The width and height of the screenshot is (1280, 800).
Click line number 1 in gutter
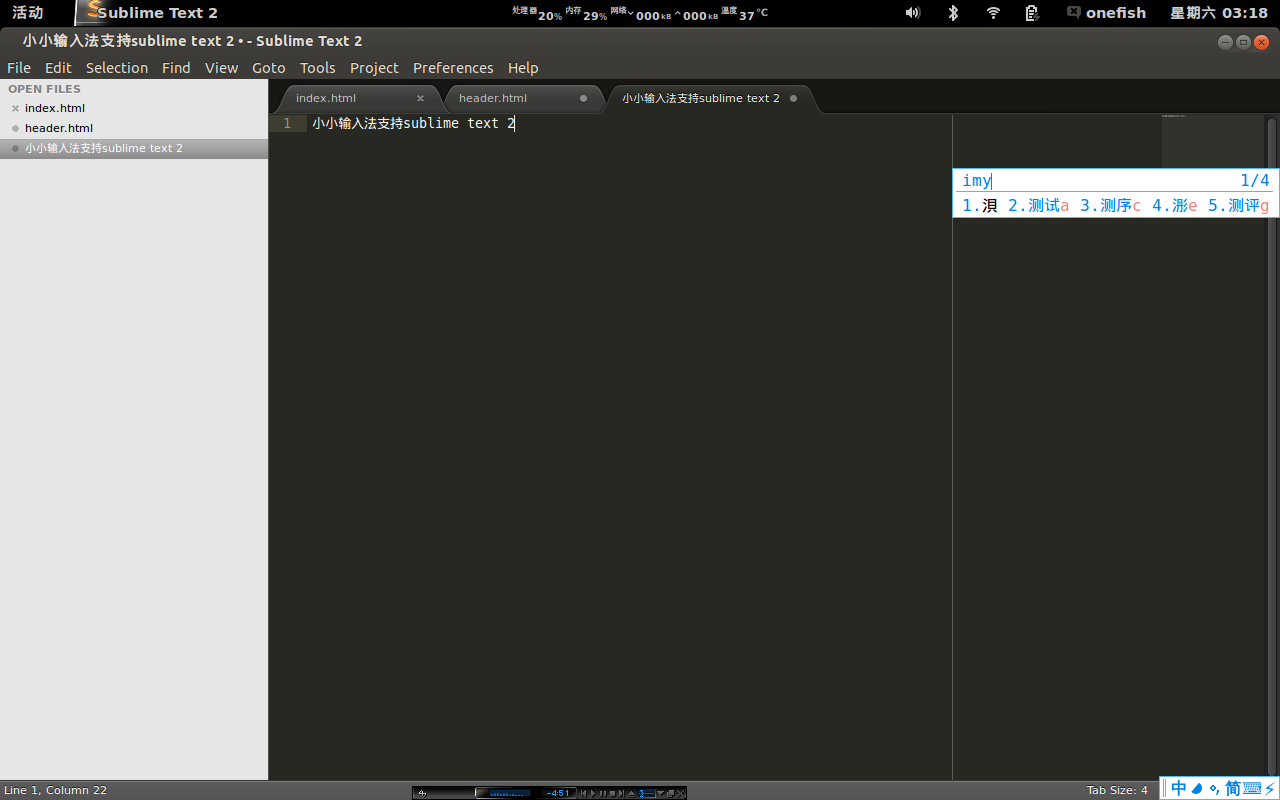[x=287, y=123]
